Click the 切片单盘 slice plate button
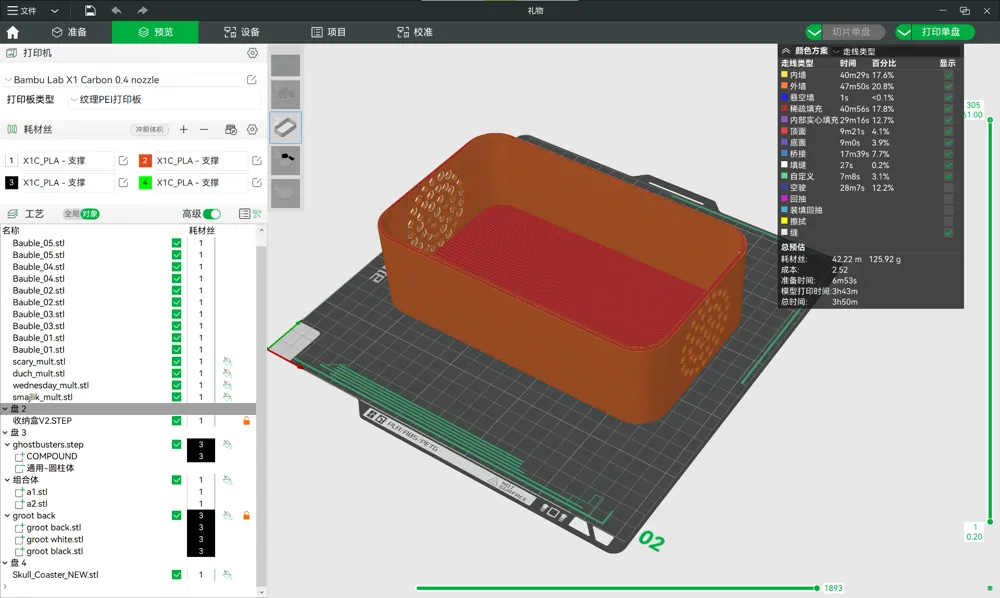The image size is (1000, 598). [x=853, y=32]
